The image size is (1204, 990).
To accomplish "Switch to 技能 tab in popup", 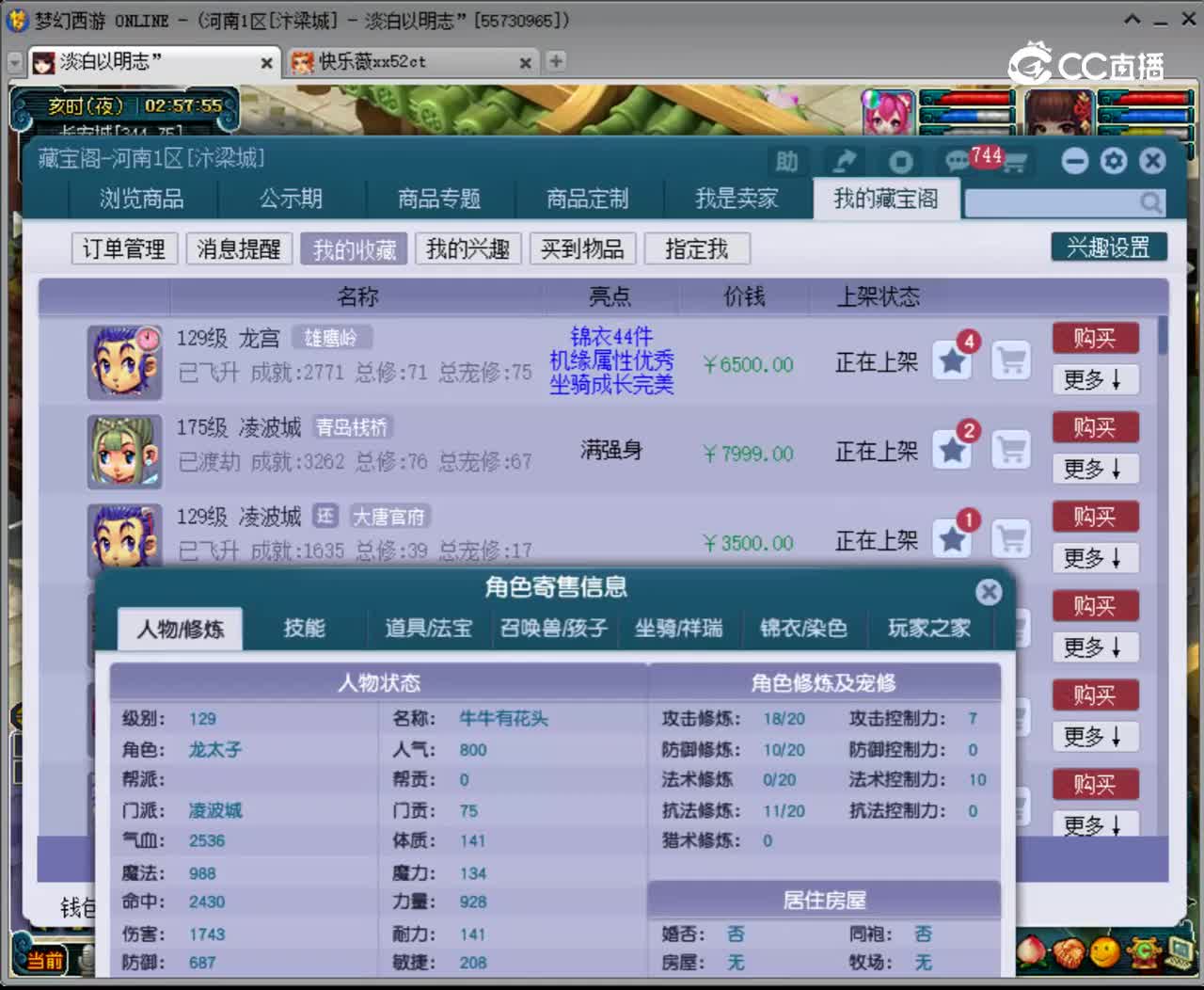I will pos(305,629).
